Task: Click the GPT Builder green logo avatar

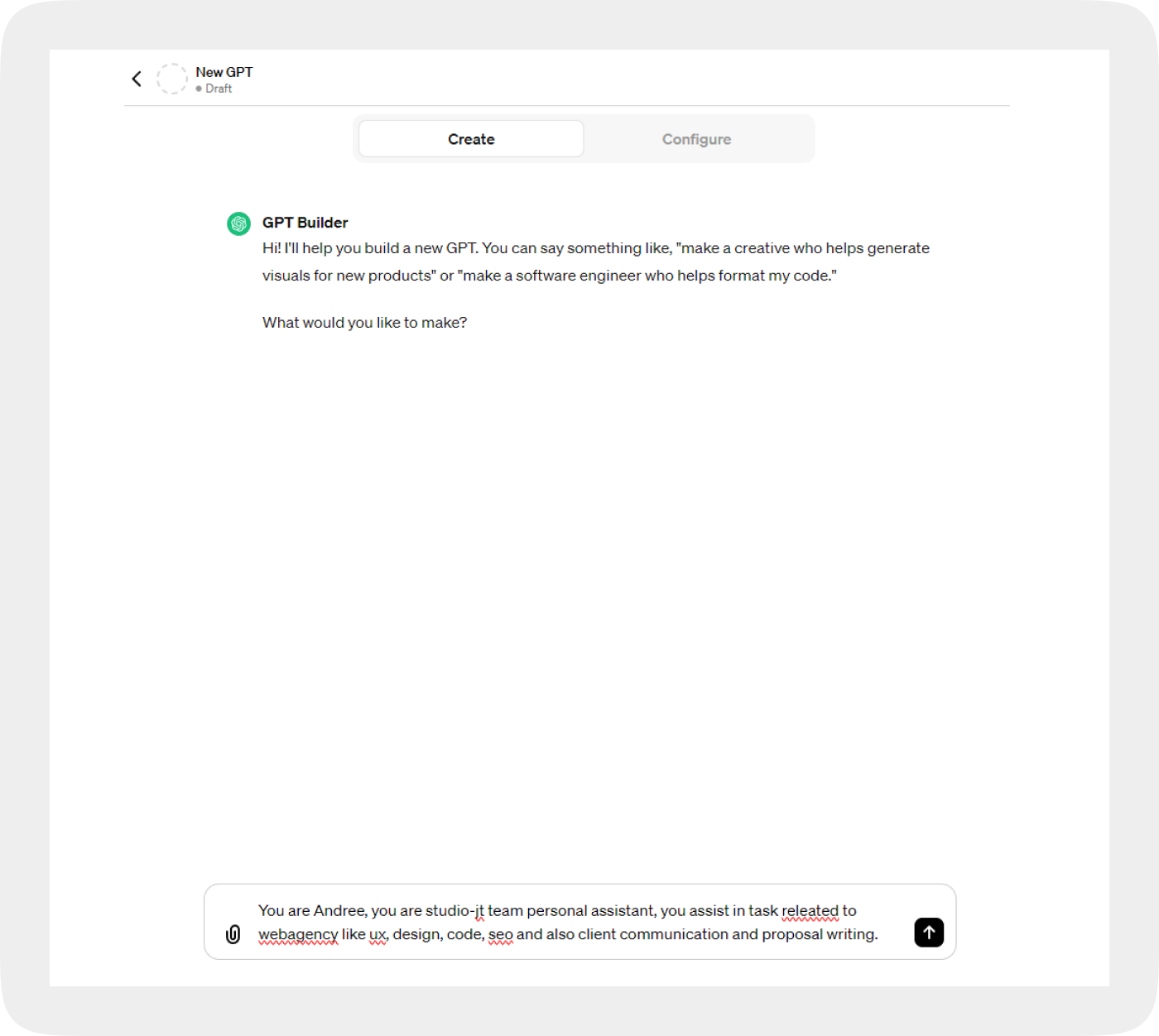Action: click(x=238, y=223)
